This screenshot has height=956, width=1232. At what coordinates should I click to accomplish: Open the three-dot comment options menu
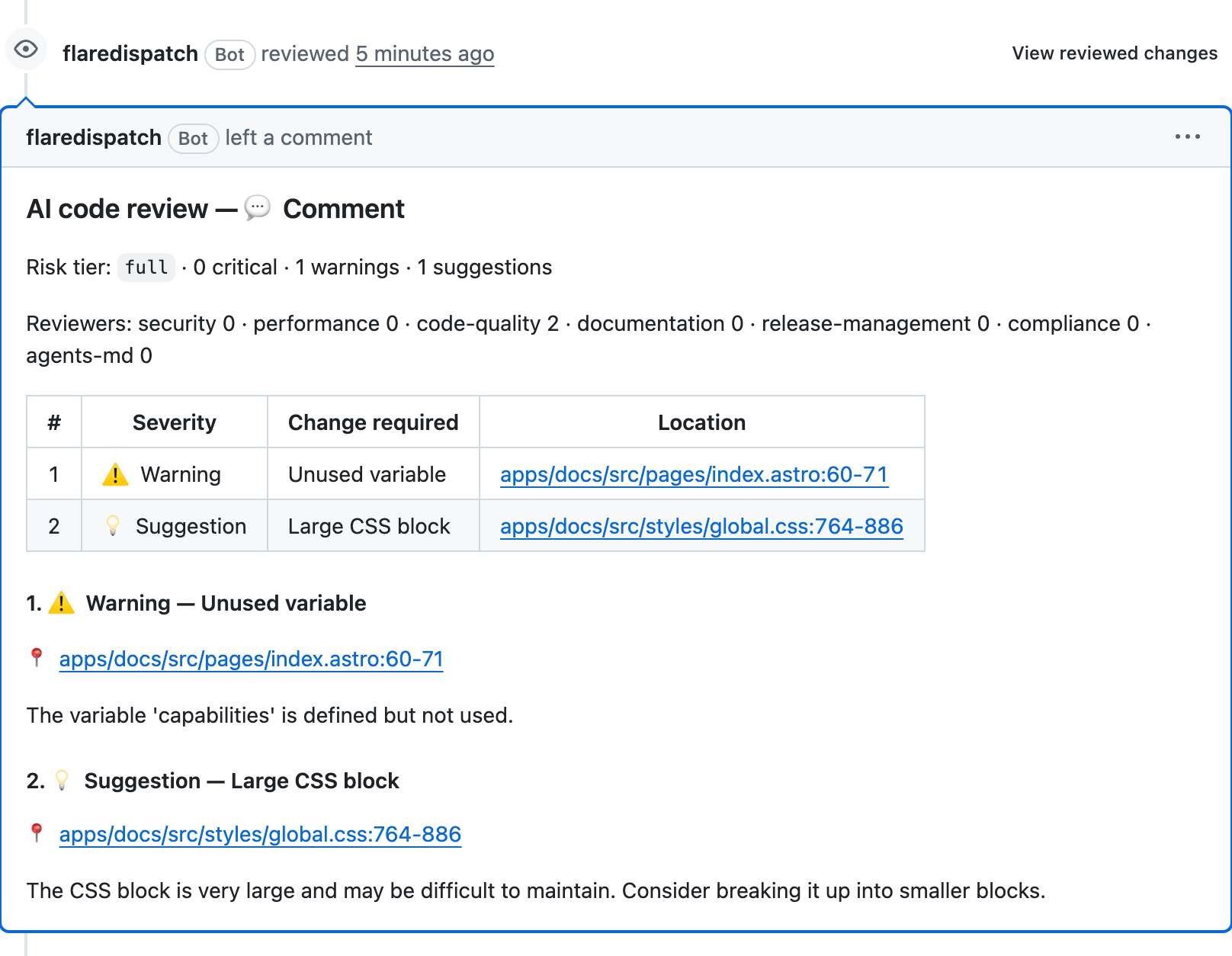tap(1187, 136)
